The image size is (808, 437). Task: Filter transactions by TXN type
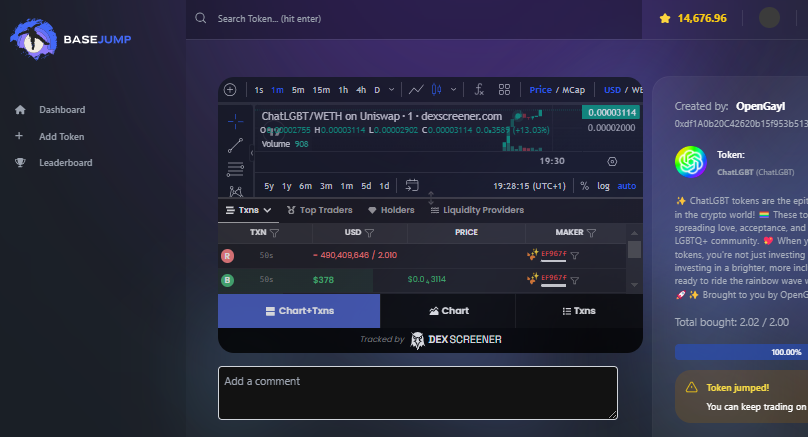point(274,233)
